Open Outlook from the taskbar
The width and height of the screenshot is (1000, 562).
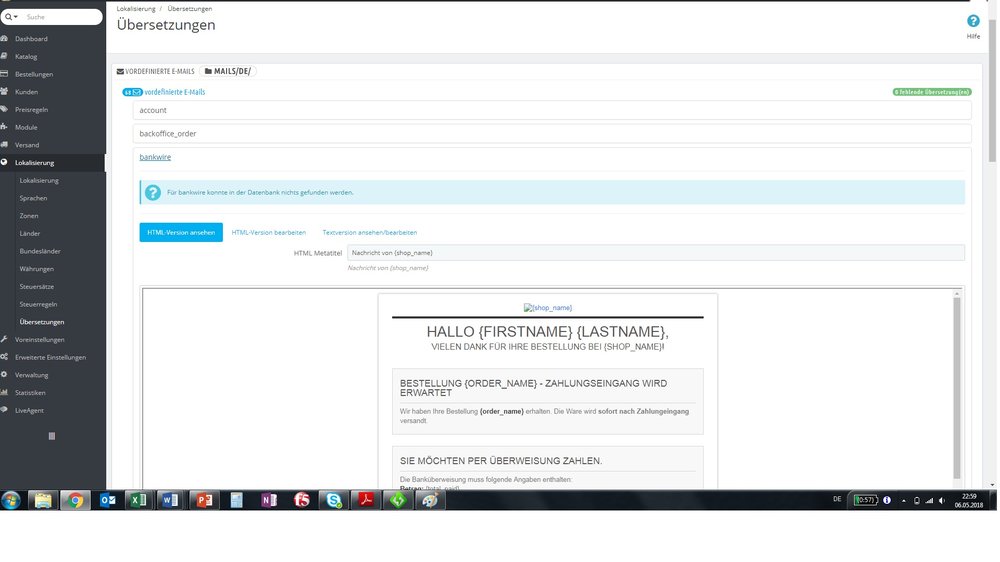pyautogui.click(x=108, y=501)
